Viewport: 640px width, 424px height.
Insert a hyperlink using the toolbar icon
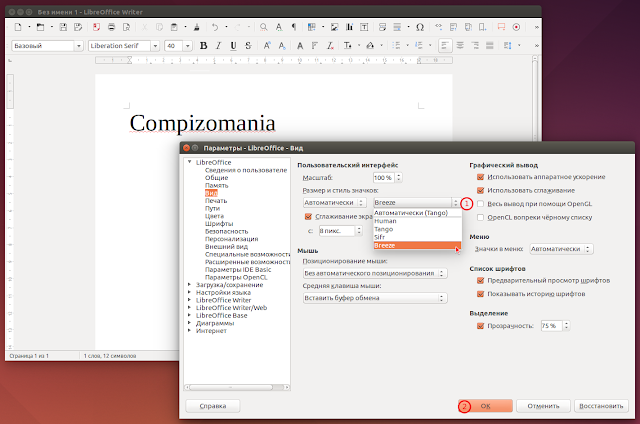point(438,27)
